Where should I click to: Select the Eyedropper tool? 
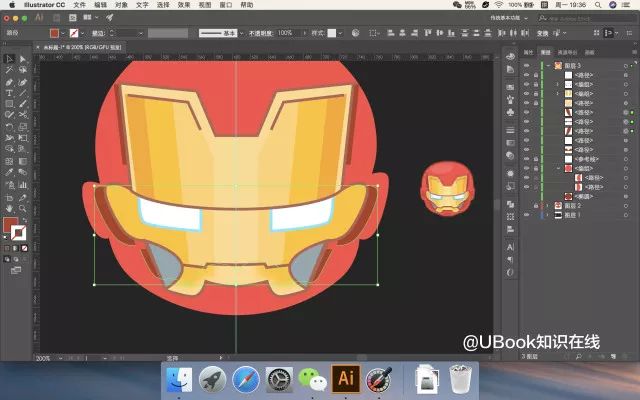click(x=9, y=172)
